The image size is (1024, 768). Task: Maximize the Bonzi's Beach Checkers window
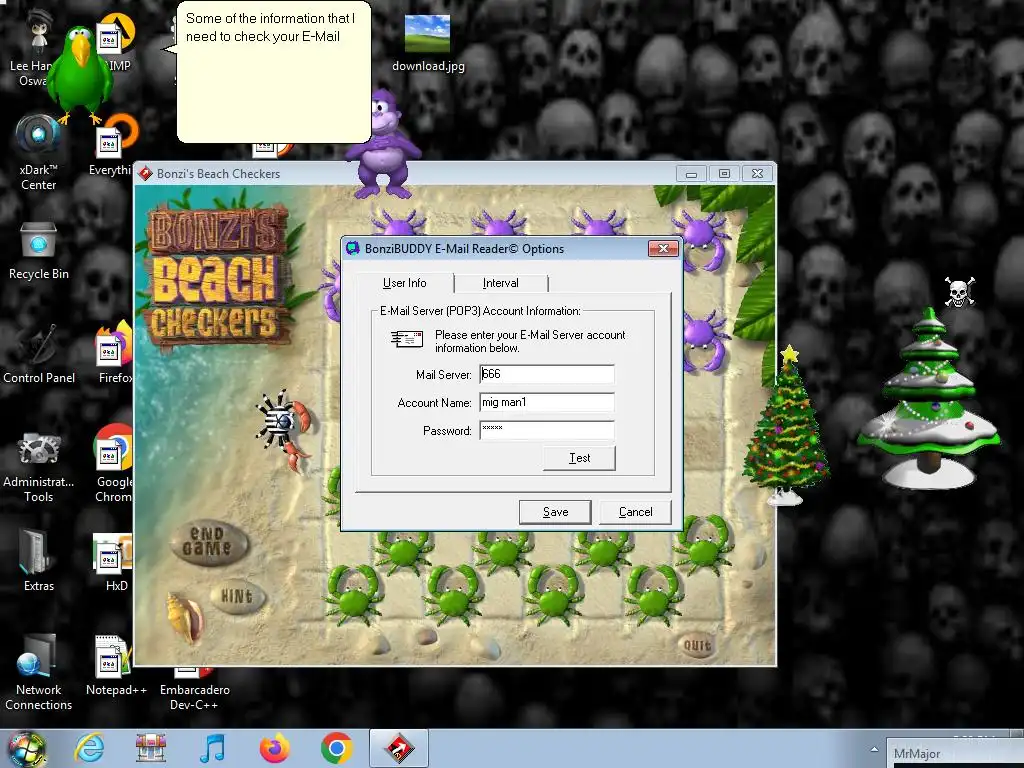(724, 174)
